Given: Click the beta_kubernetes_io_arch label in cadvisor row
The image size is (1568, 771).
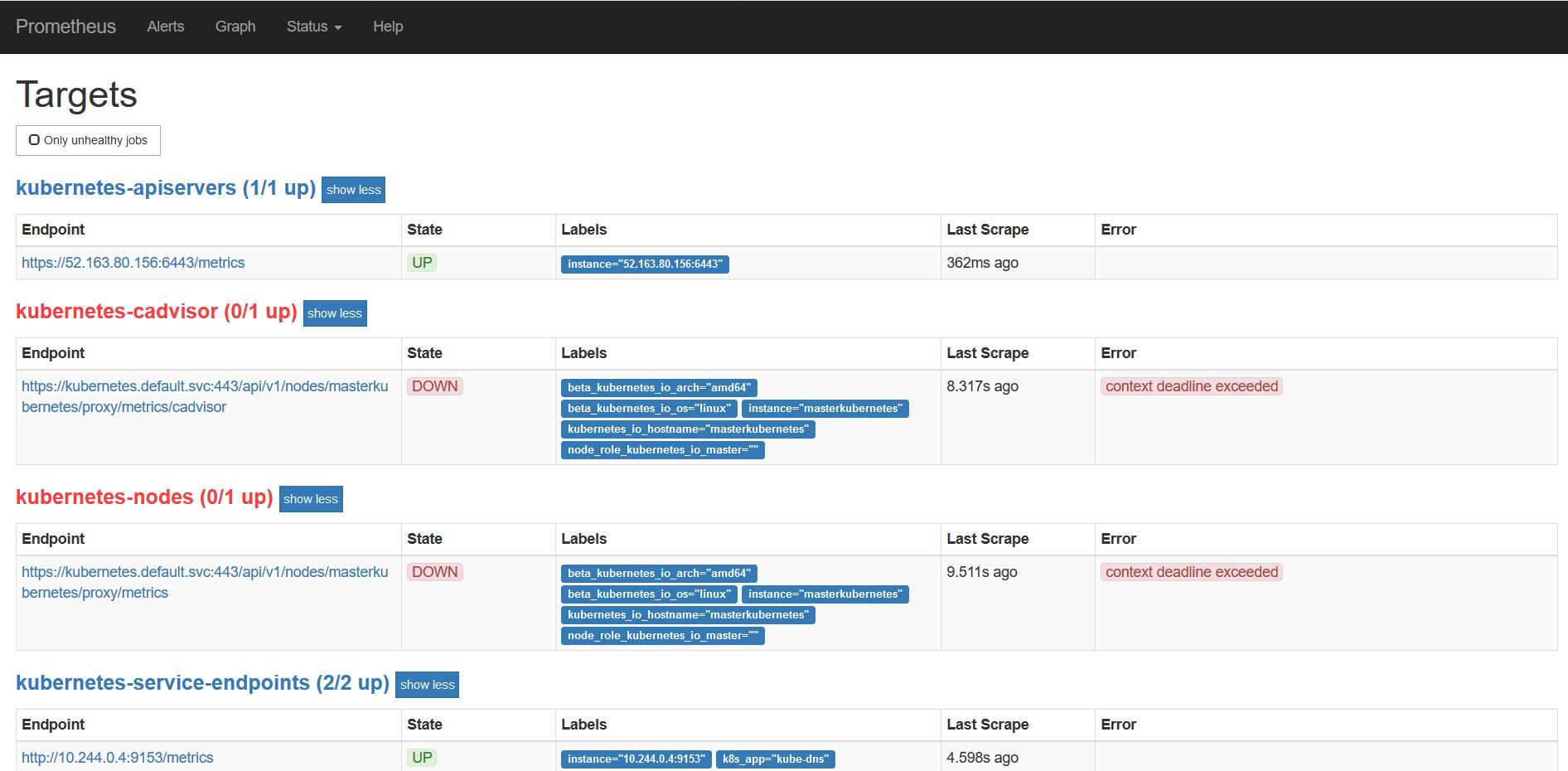Looking at the screenshot, I should [659, 387].
